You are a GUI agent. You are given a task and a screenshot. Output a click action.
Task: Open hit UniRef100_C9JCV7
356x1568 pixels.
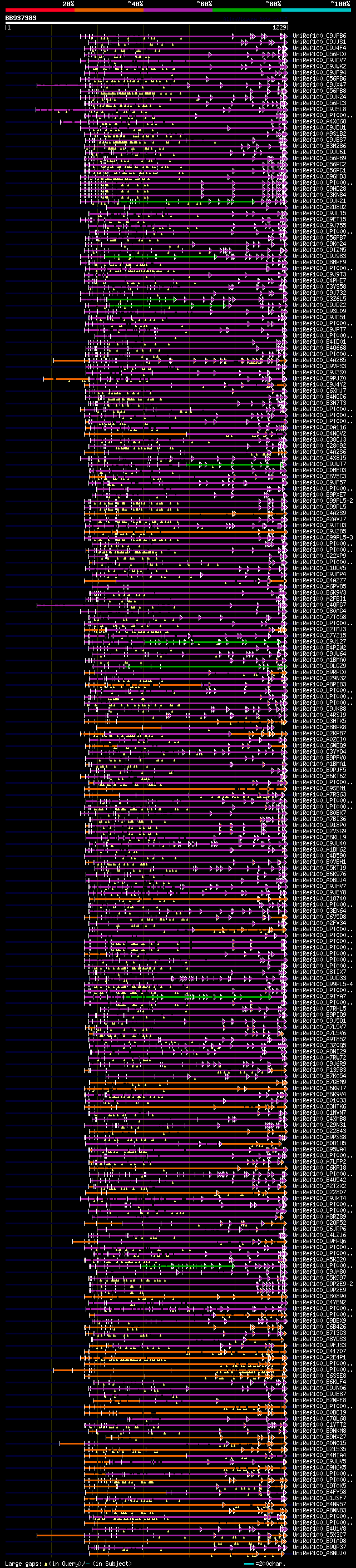319,60
